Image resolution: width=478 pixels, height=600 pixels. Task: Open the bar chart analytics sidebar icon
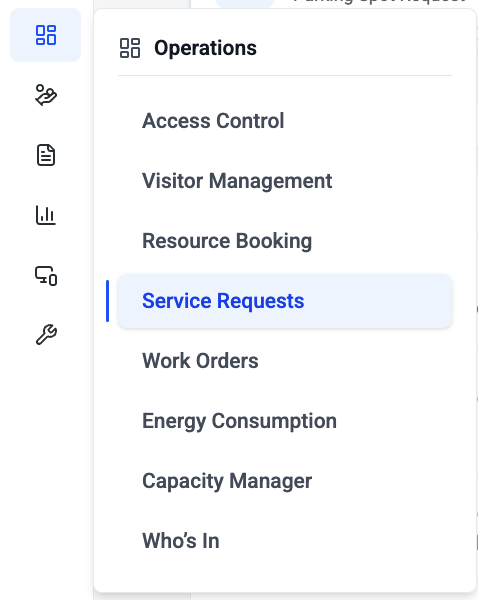46,215
